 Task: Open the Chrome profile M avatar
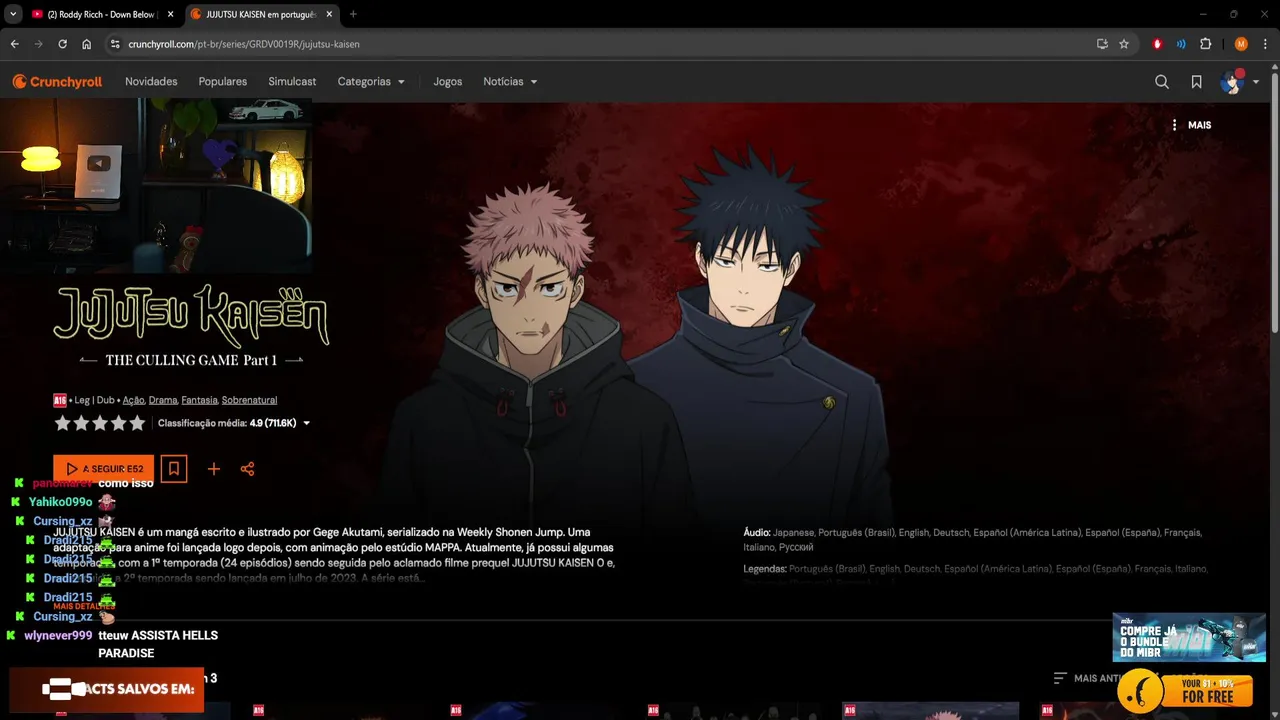pos(1241,44)
